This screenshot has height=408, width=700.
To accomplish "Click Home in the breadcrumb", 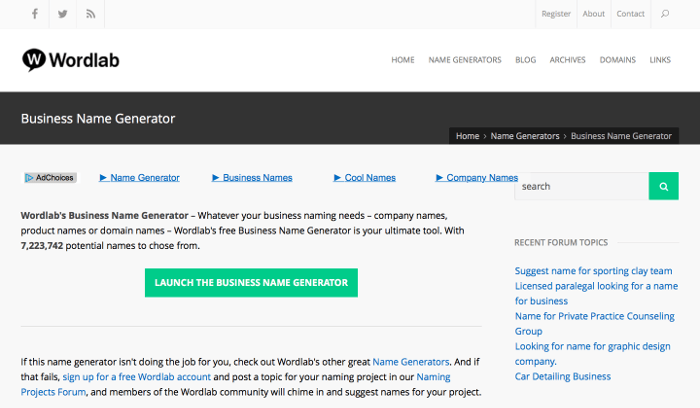I will [467, 136].
